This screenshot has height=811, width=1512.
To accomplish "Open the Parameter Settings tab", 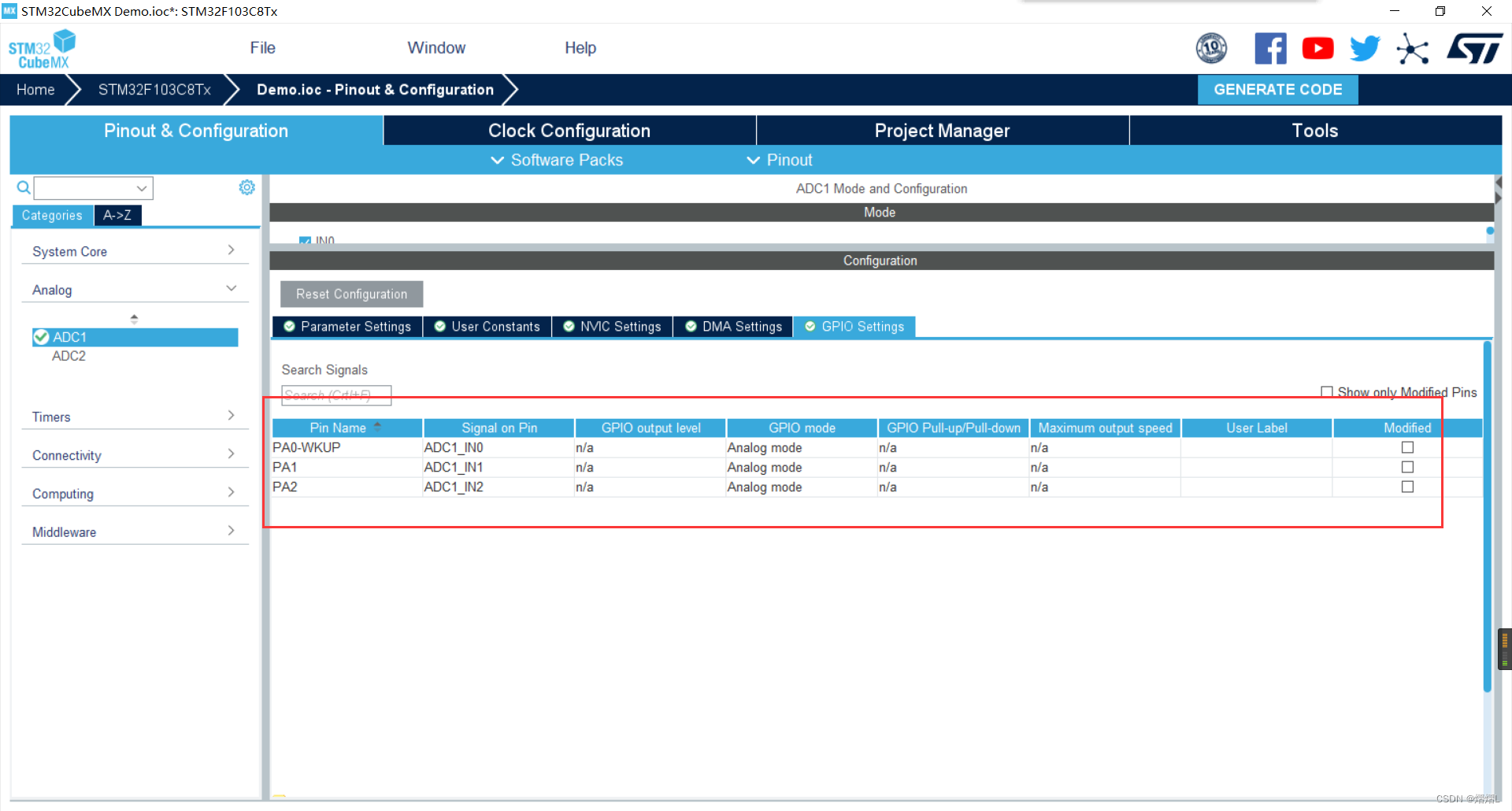I will 347,327.
